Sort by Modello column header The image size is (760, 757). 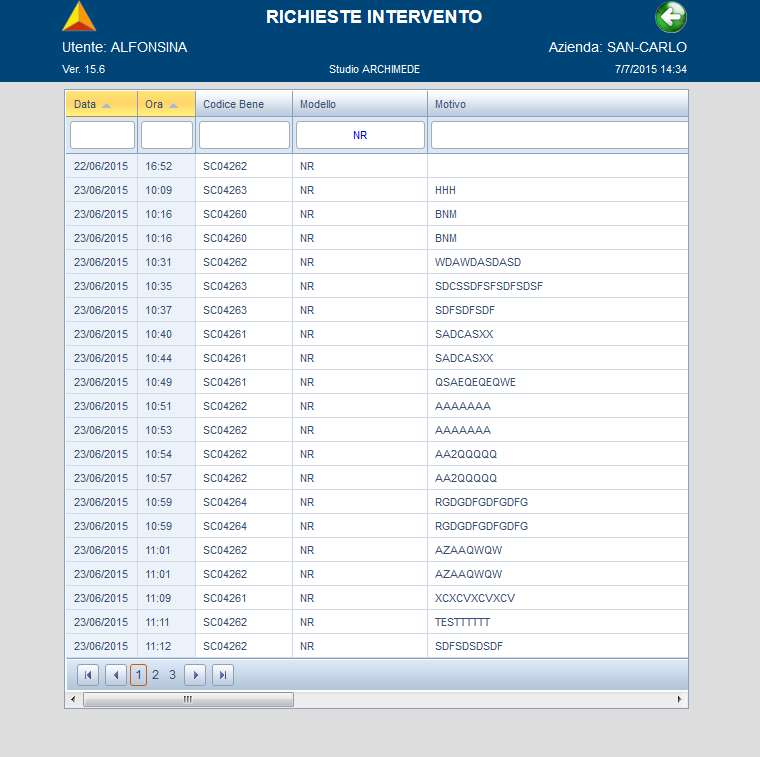pyautogui.click(x=360, y=104)
